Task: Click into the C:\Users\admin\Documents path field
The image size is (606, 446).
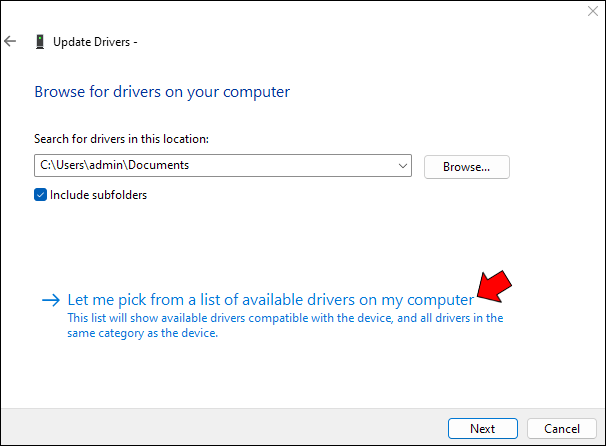Action: [x=200, y=166]
